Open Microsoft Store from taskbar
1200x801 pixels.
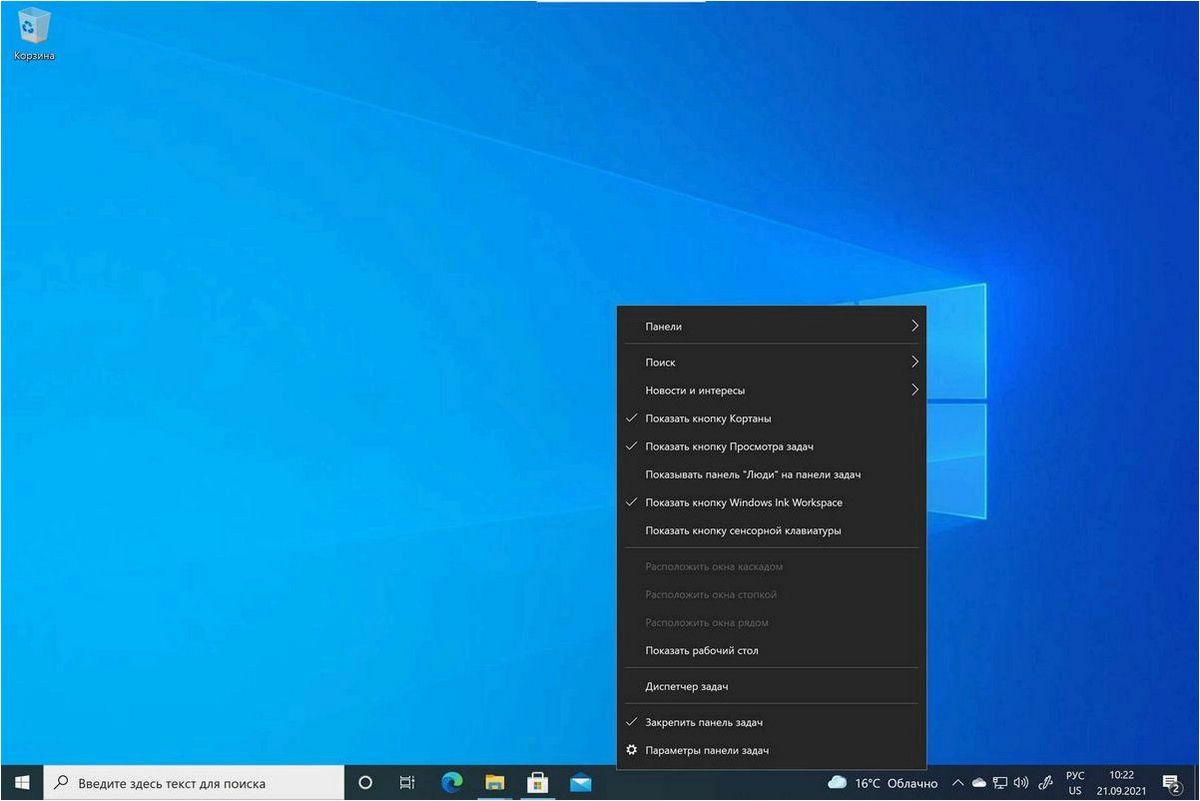[537, 783]
